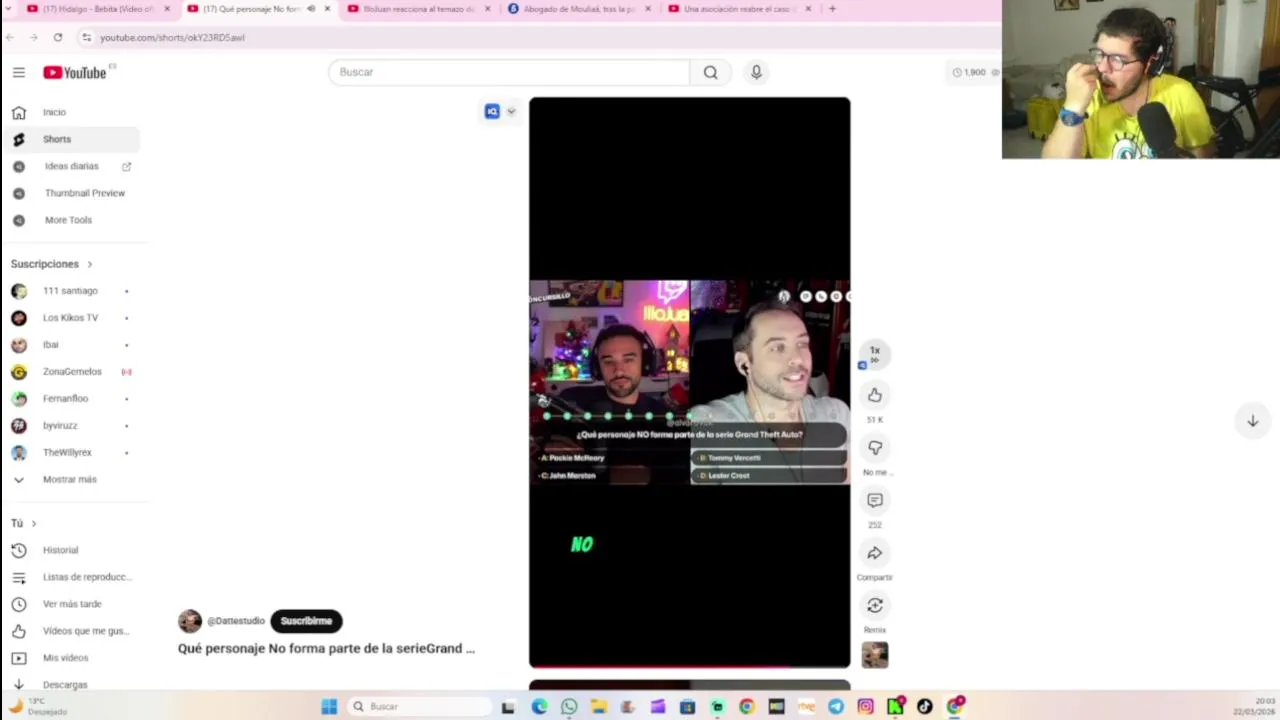Open the YouTube hamburger guide menu
The image size is (1280, 720).
(18, 72)
